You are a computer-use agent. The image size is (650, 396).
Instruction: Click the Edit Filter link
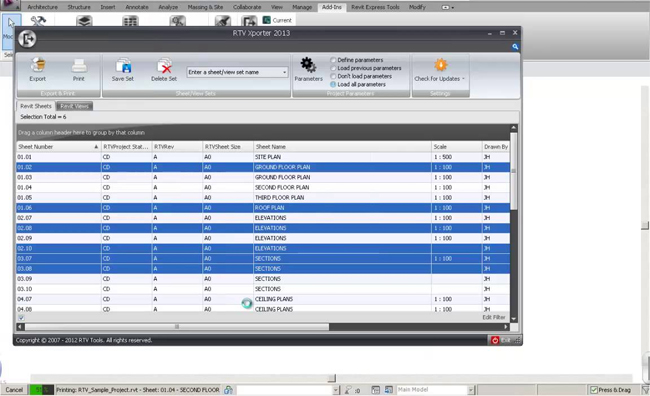pos(494,317)
